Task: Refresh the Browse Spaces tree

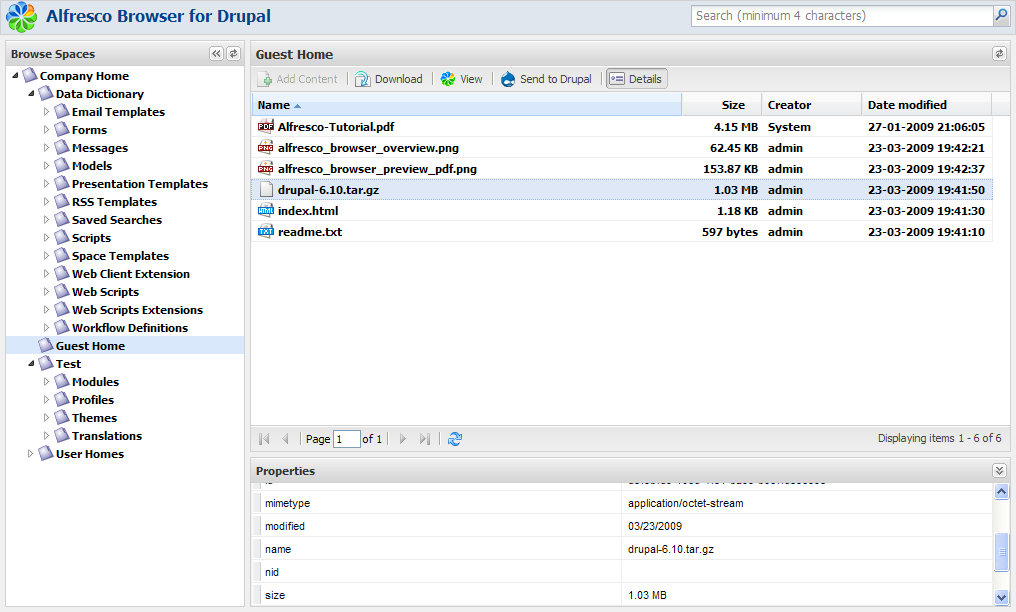Action: click(233, 54)
